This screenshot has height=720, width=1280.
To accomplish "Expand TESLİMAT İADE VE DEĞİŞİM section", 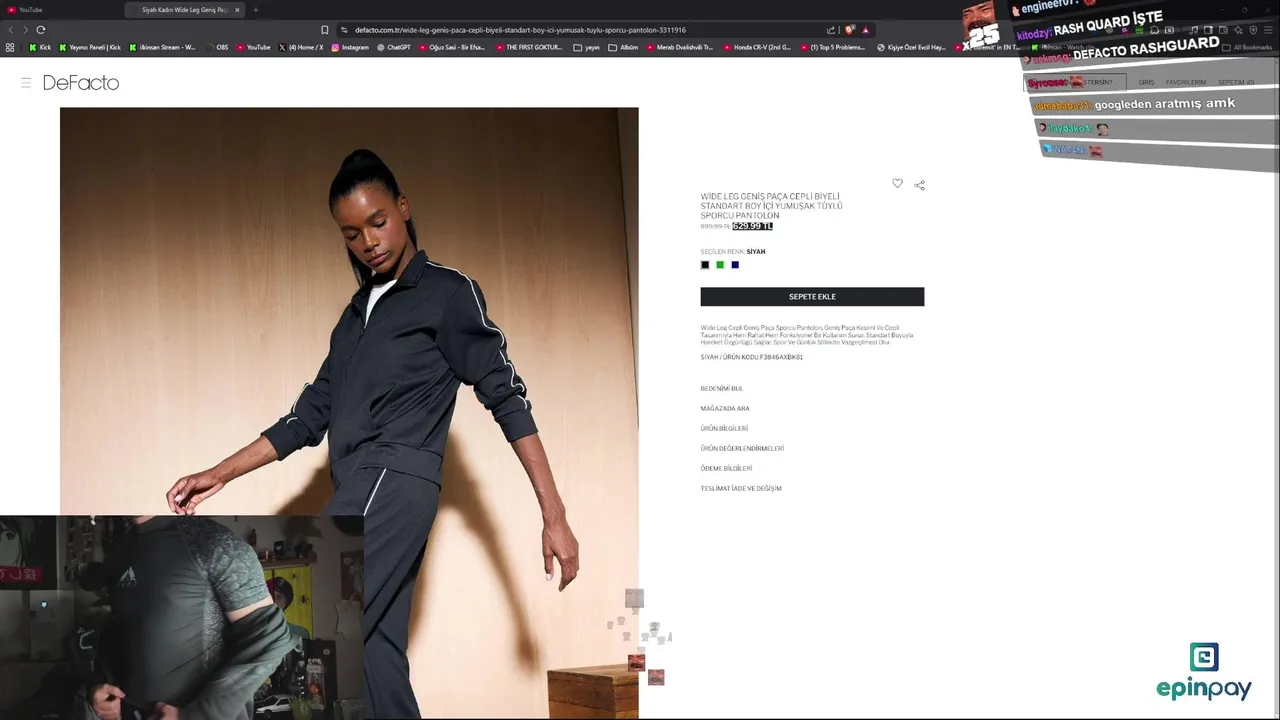I will pyautogui.click(x=741, y=489).
